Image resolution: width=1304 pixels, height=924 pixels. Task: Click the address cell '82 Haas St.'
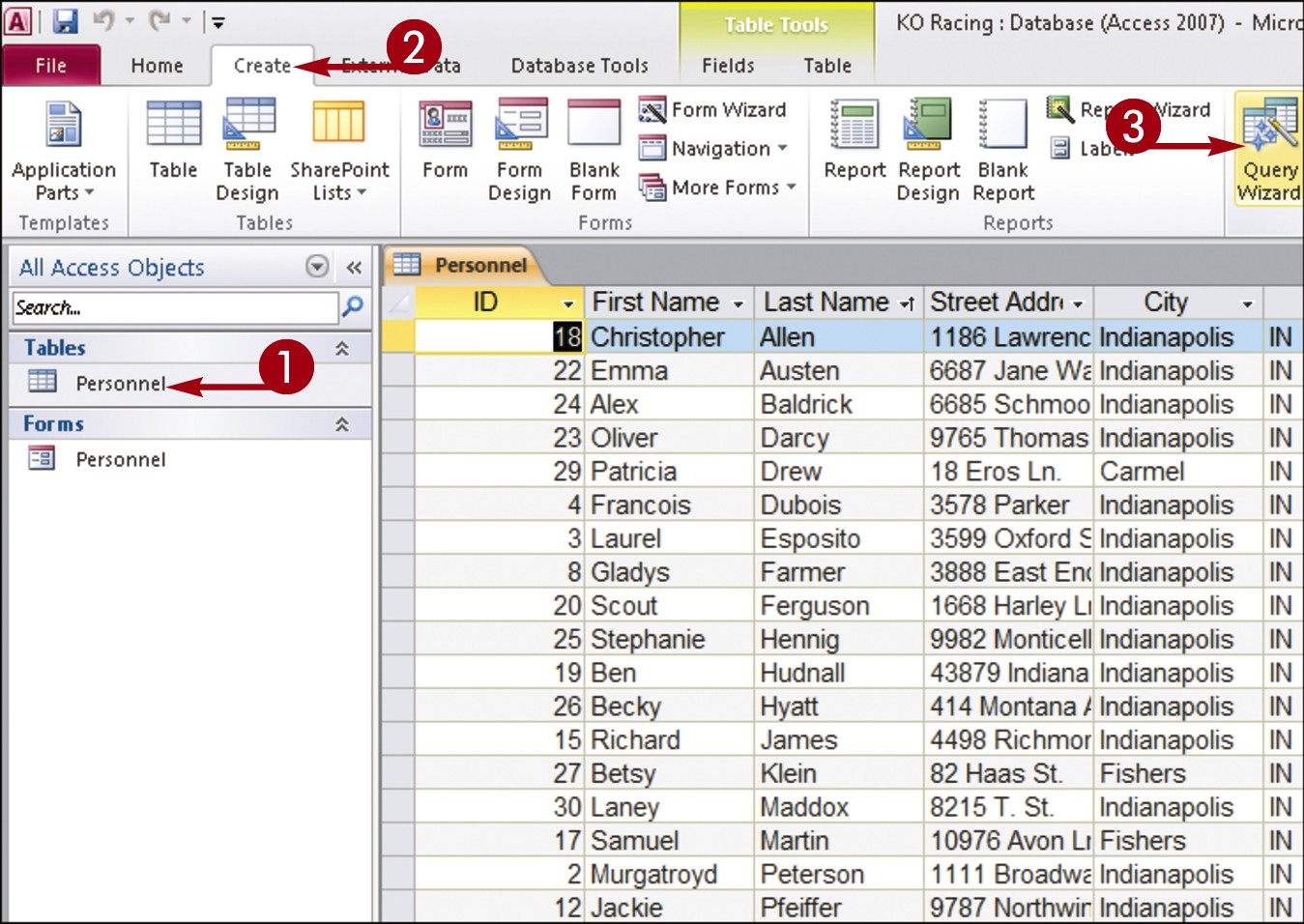point(1009,773)
